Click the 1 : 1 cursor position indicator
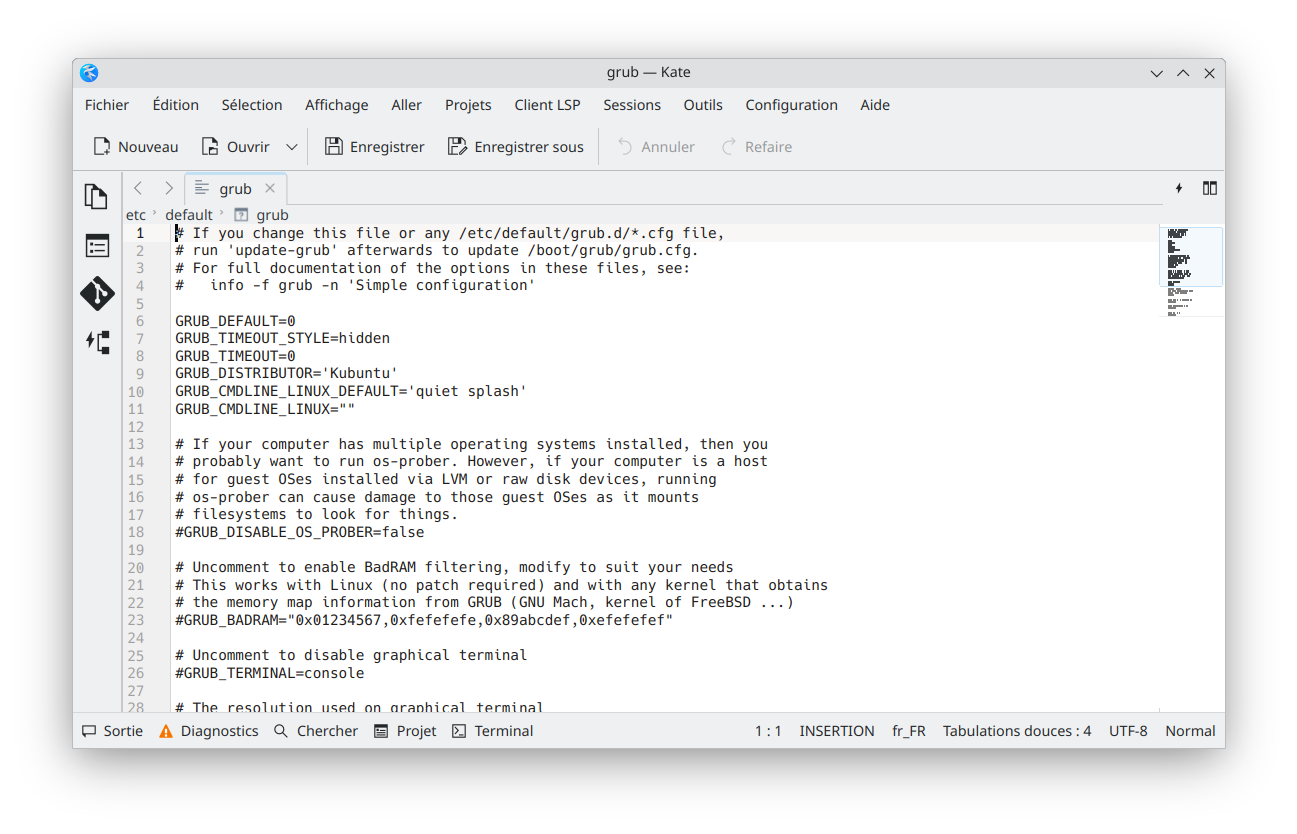This screenshot has height=834, width=1297. (768, 731)
